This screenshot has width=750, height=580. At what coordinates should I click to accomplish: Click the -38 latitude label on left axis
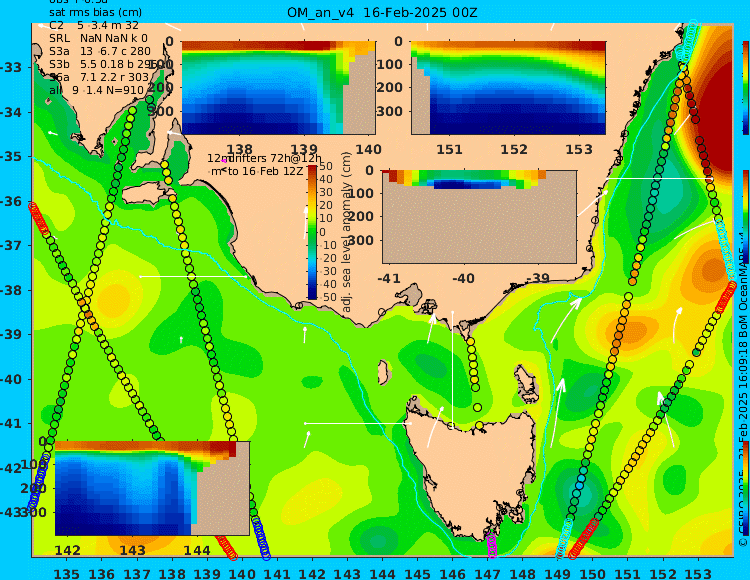click(11, 290)
